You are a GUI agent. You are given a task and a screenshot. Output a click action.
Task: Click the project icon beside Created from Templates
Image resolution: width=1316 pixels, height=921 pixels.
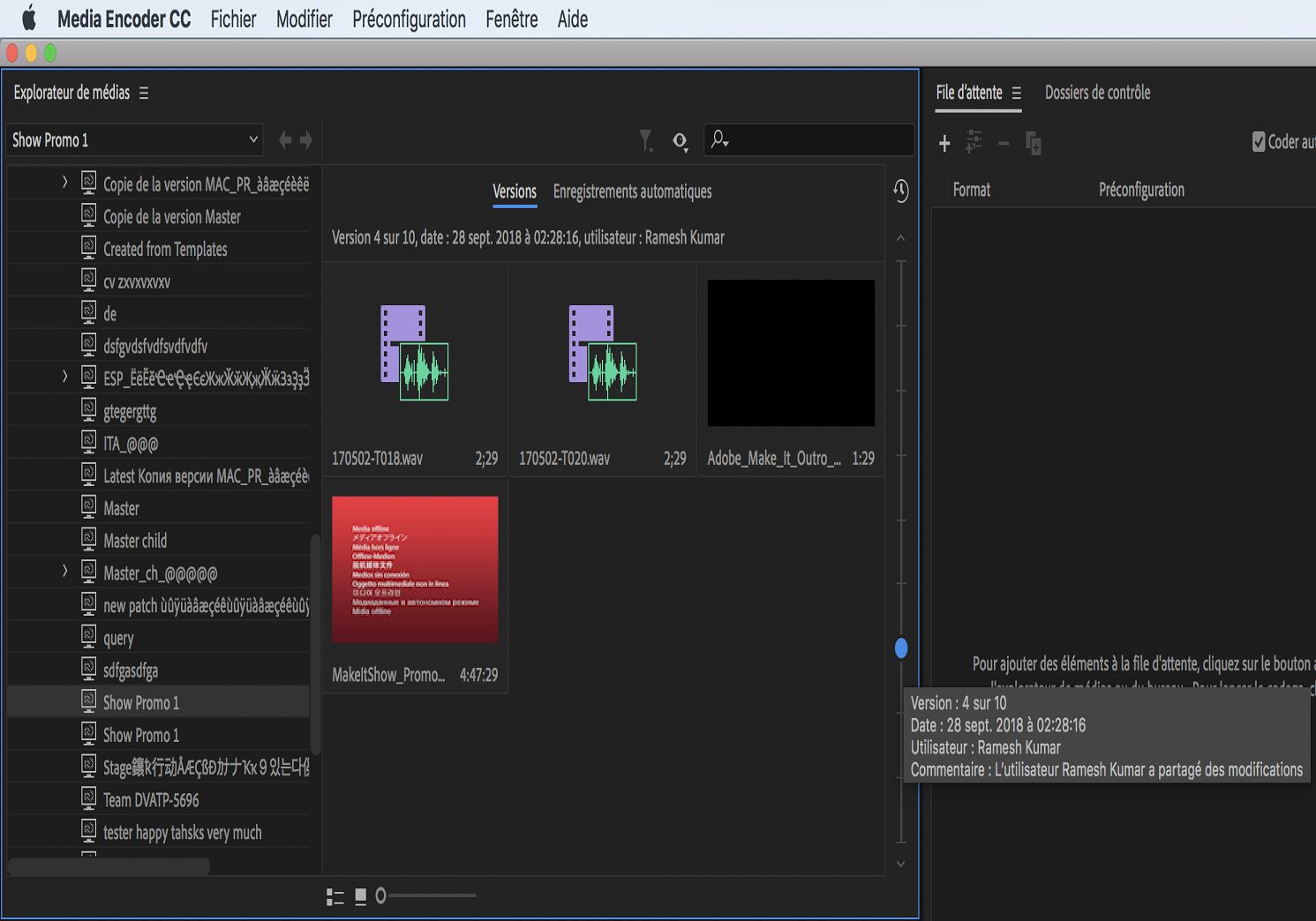[x=89, y=247]
